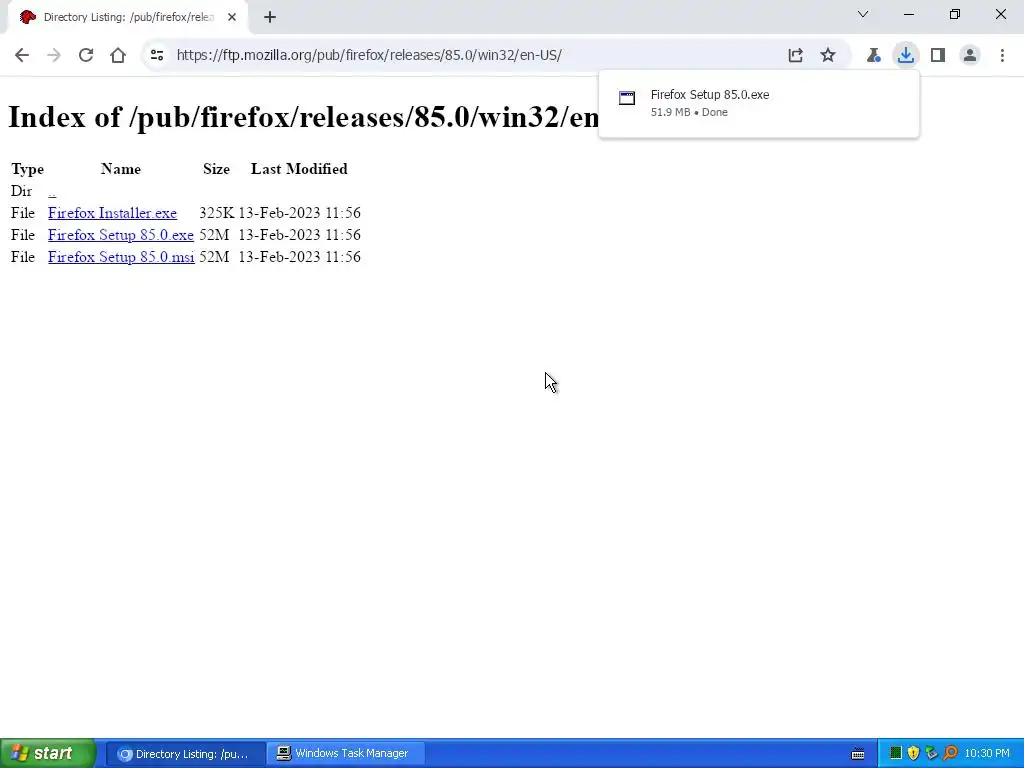Close the Directory Listing tab
Viewport: 1024px width, 768px height.
pyautogui.click(x=232, y=17)
